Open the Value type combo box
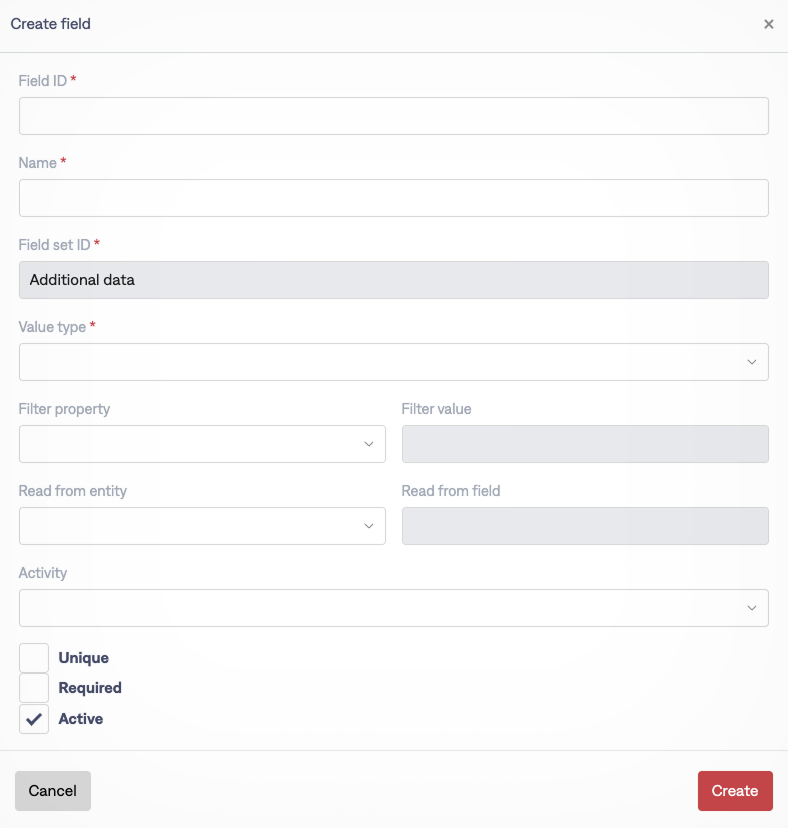This screenshot has width=788, height=828. (380, 362)
